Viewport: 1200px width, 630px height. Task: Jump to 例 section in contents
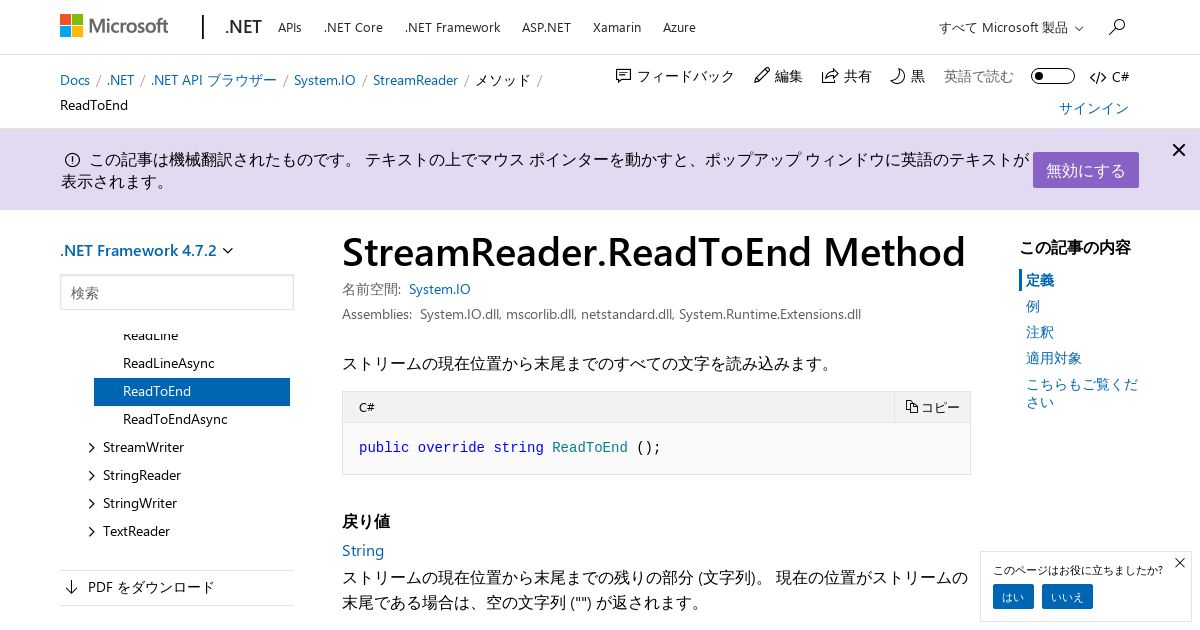coord(1033,306)
